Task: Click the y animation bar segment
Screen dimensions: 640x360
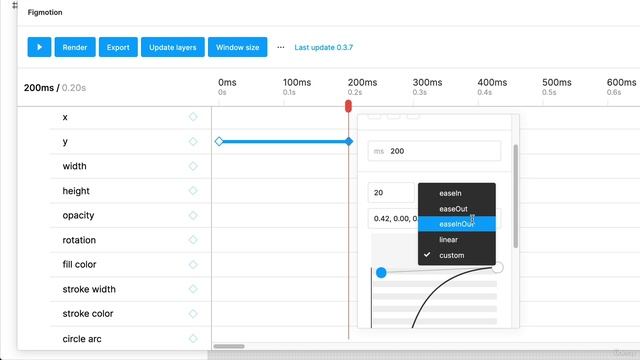Action: coord(284,142)
